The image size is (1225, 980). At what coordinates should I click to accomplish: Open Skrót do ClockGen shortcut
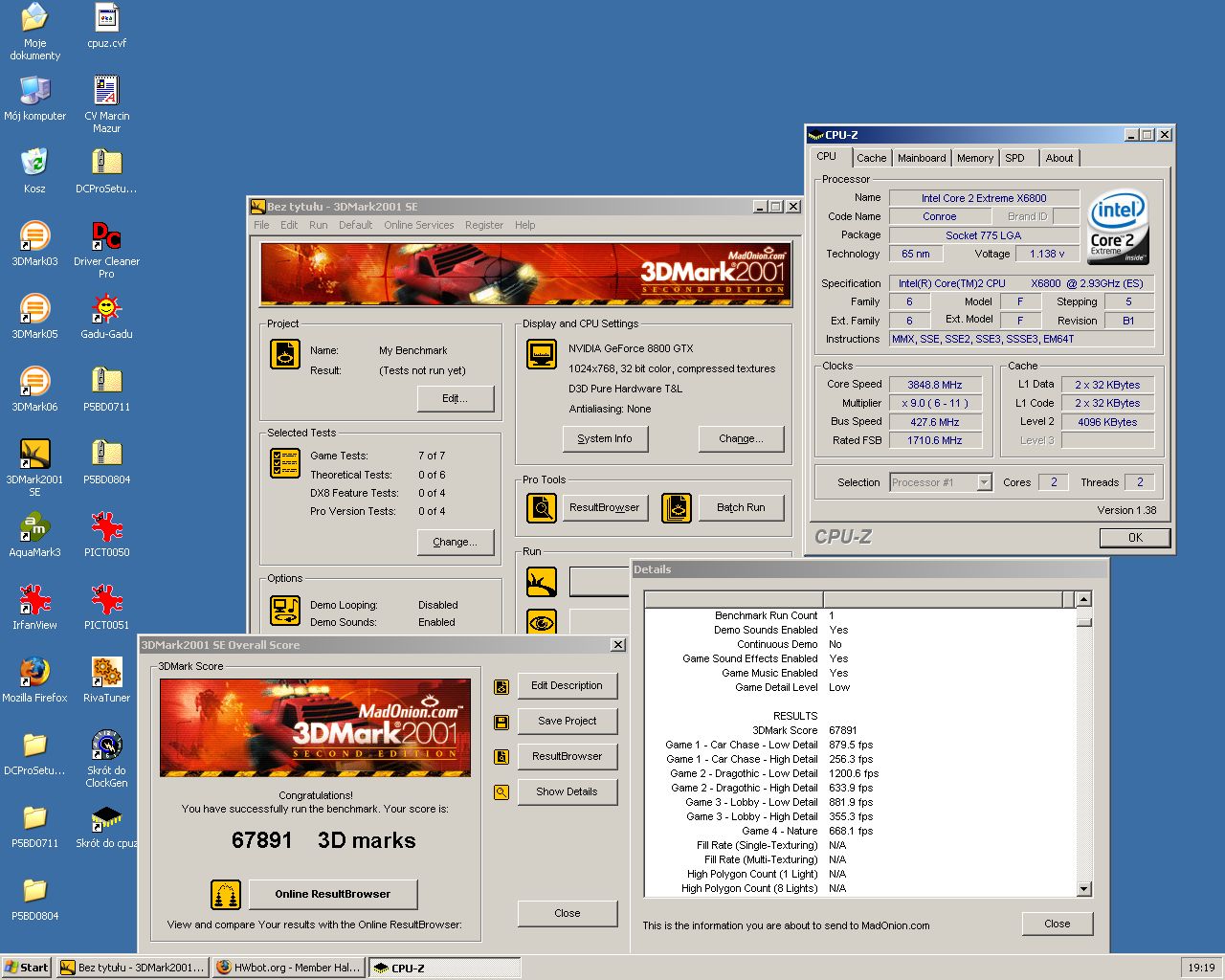[106, 758]
